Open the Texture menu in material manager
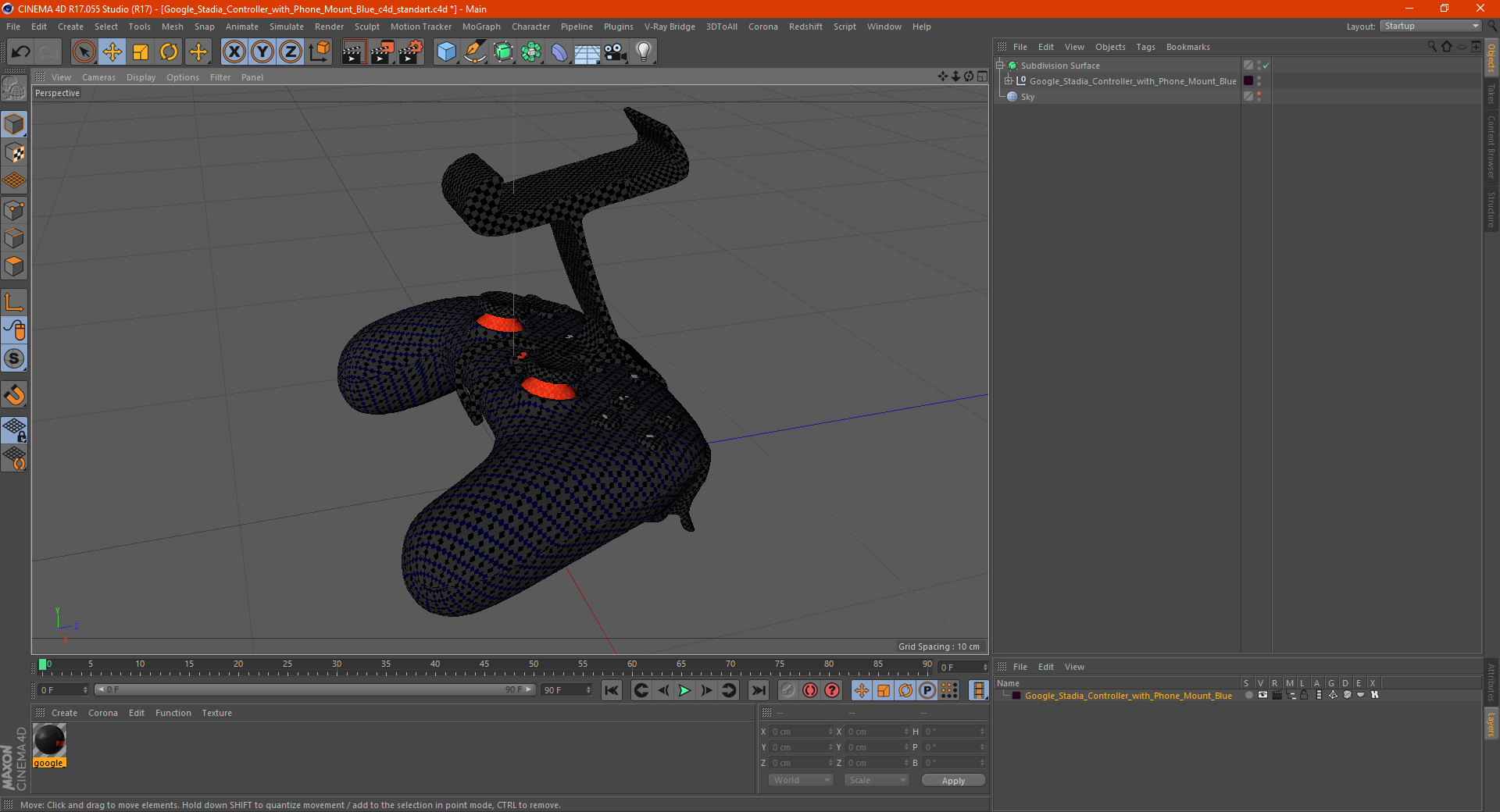 click(217, 713)
